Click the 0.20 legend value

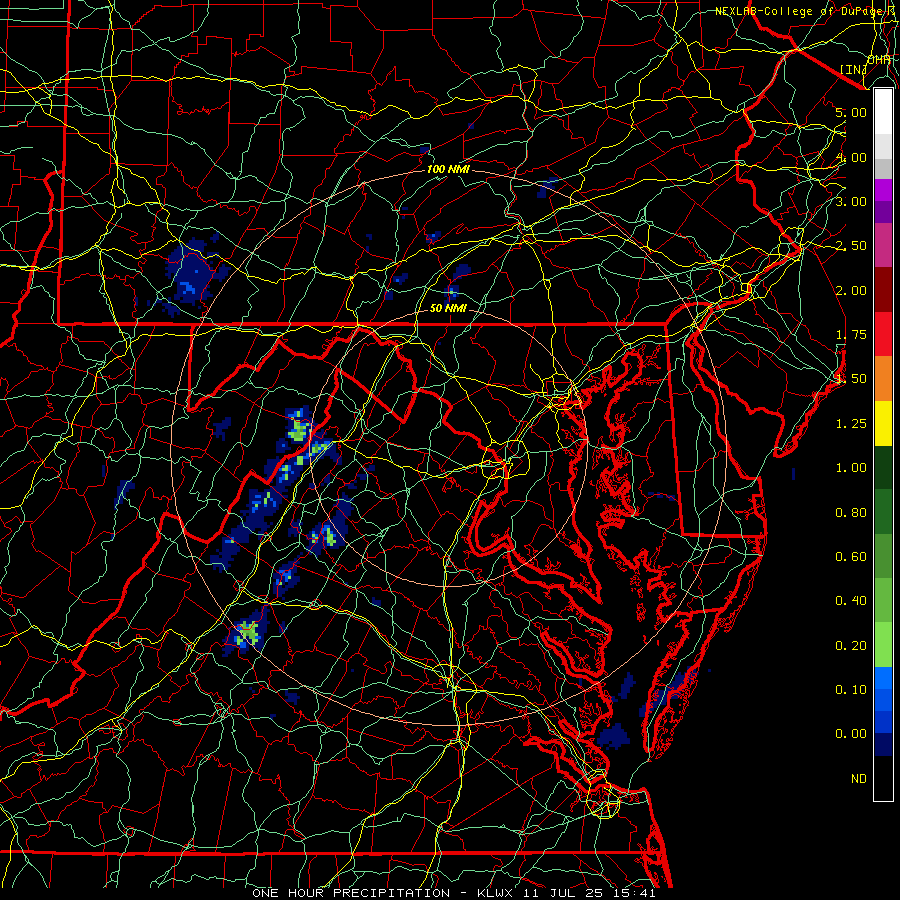851,646
